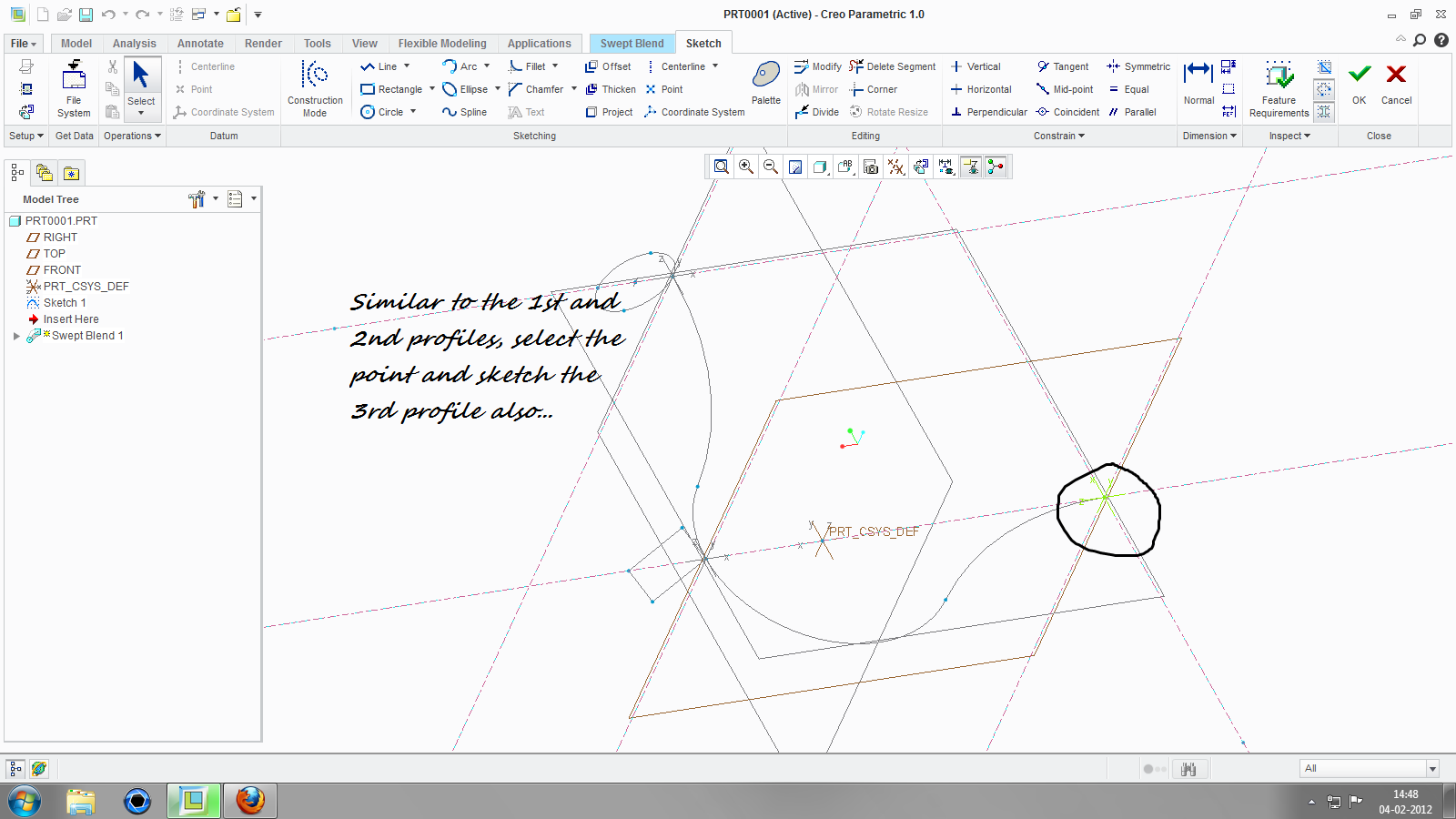Expand the Setup group dropdown

pyautogui.click(x=26, y=136)
